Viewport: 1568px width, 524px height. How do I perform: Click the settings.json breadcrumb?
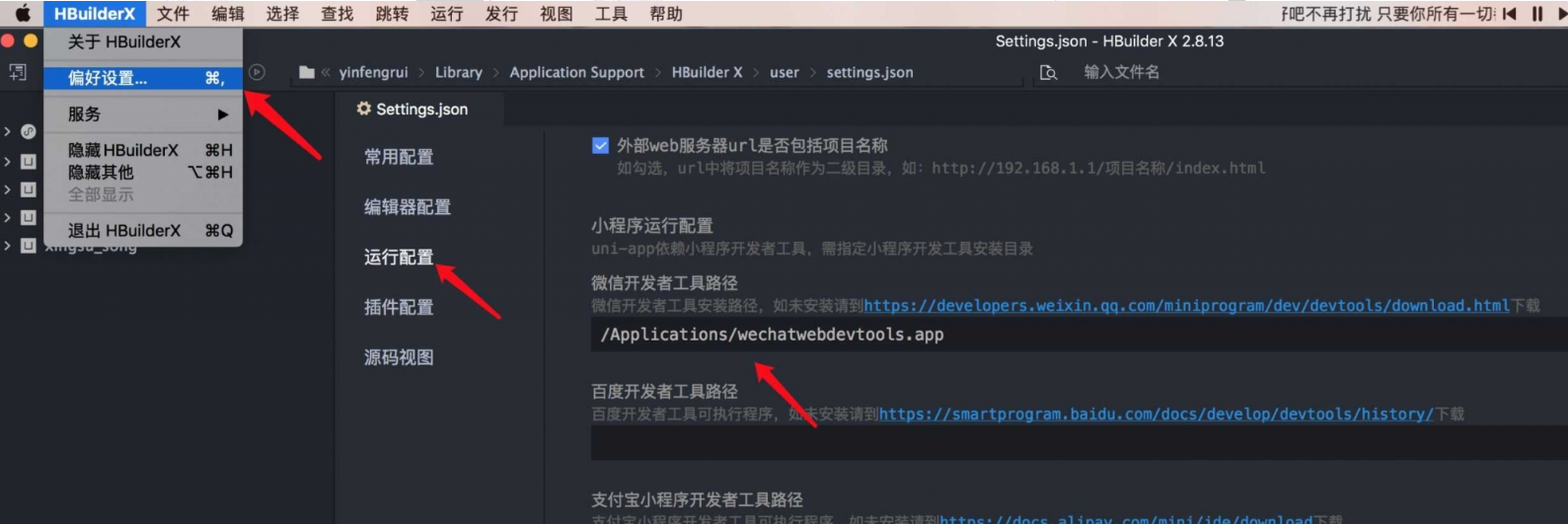tap(869, 72)
